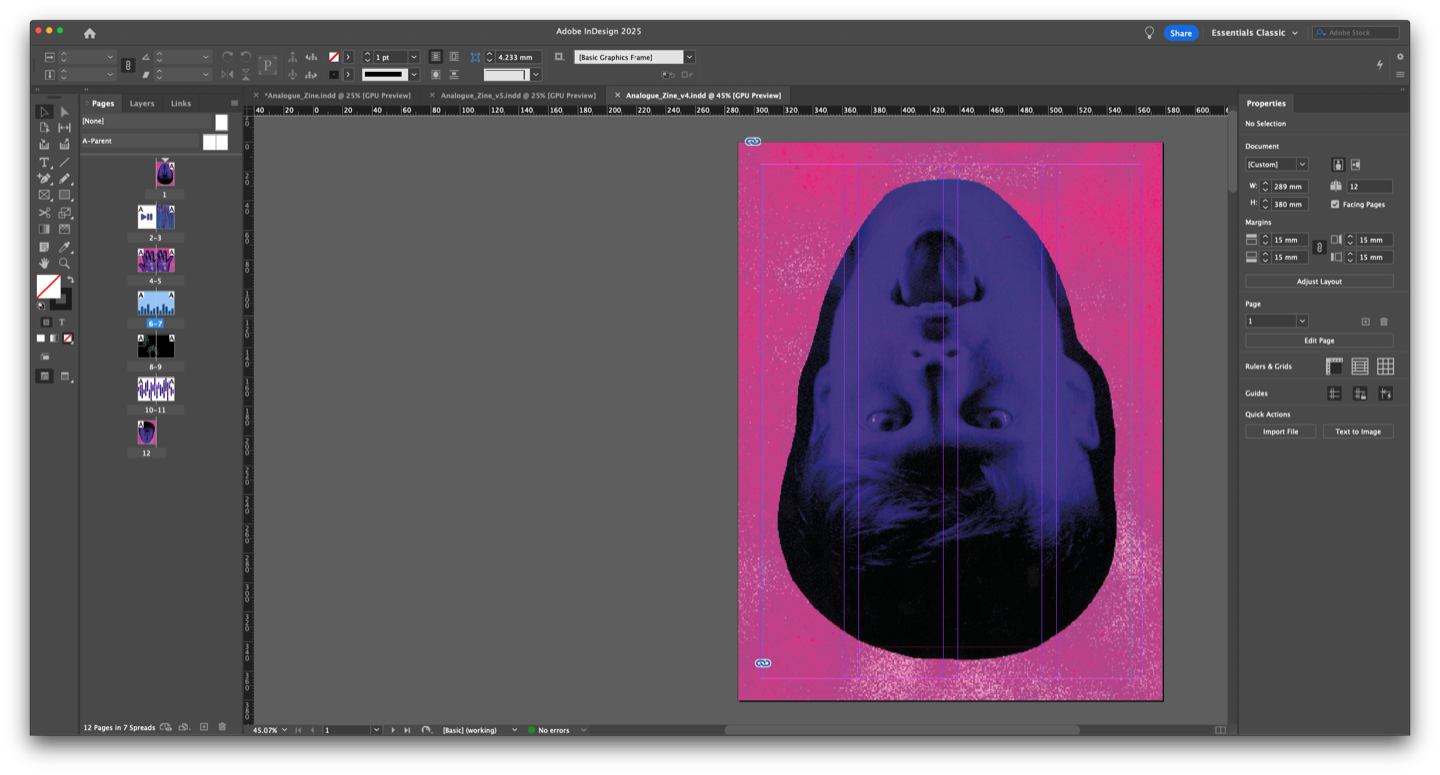
Task: Select the Gradient Swatch tool
Action: point(44,230)
